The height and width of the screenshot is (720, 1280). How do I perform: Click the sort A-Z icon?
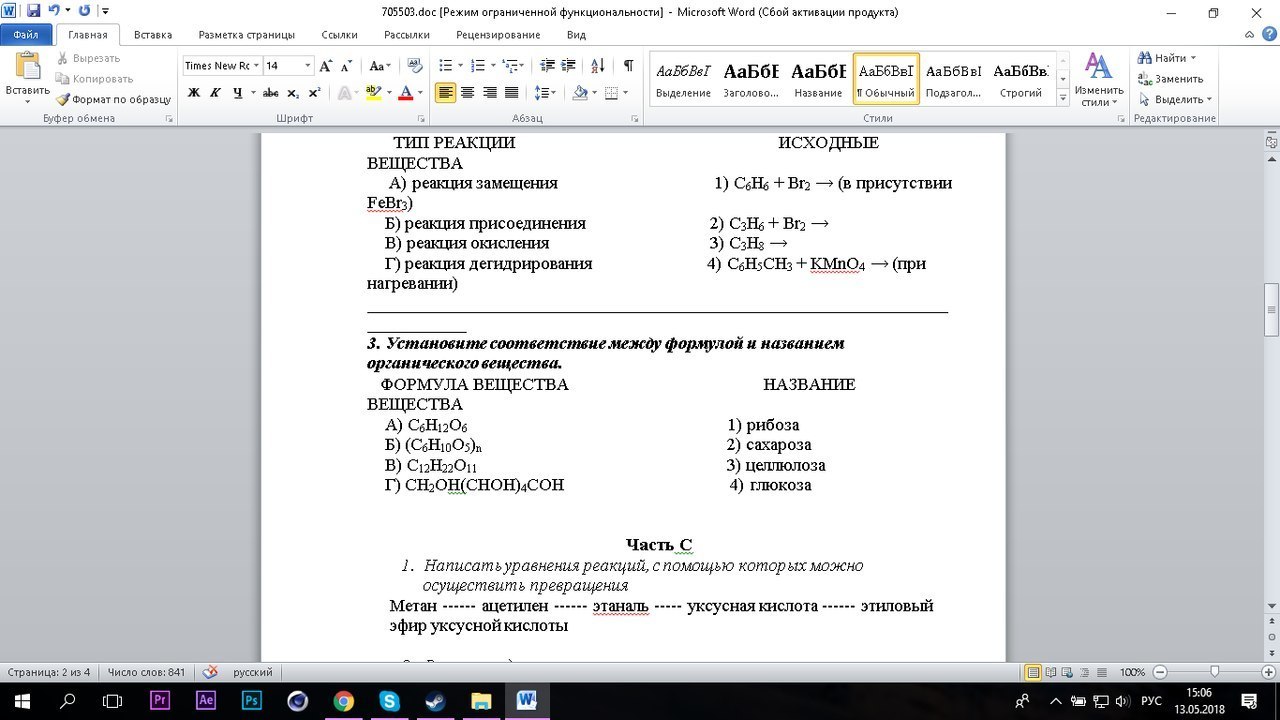click(598, 66)
